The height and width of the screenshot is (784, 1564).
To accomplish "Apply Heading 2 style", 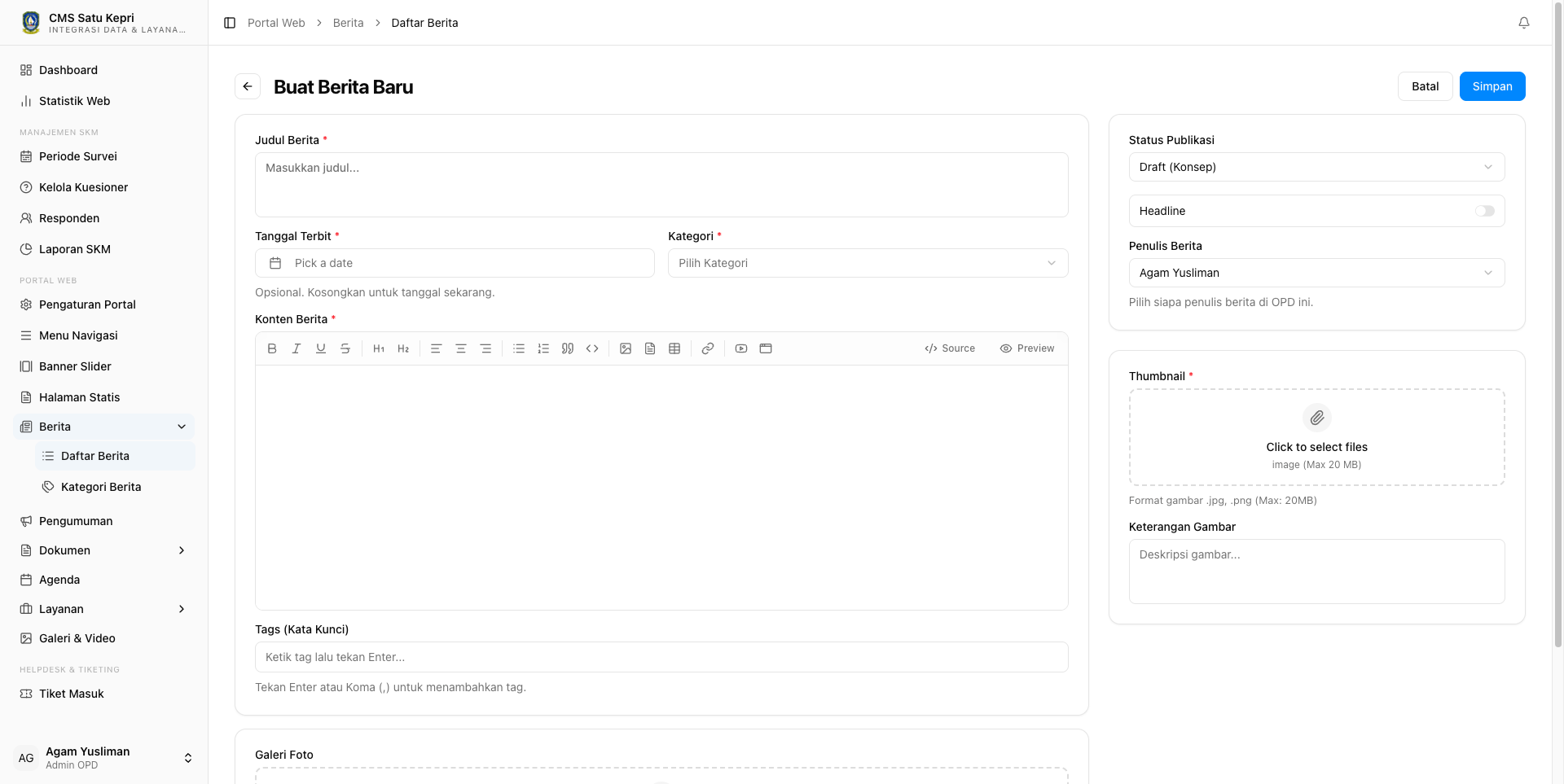I will tap(403, 348).
